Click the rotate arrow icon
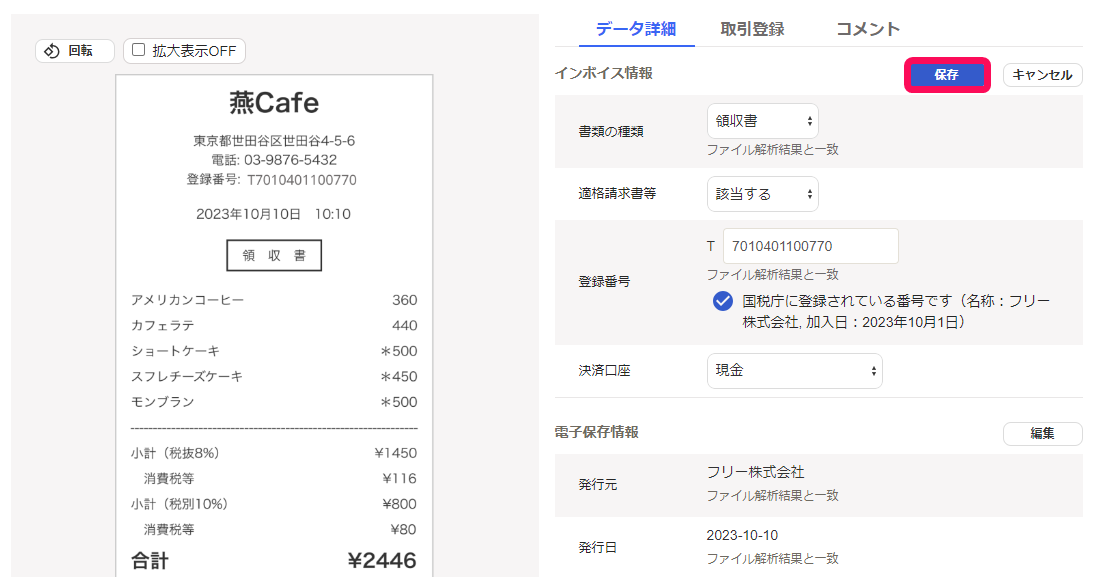 (52, 51)
